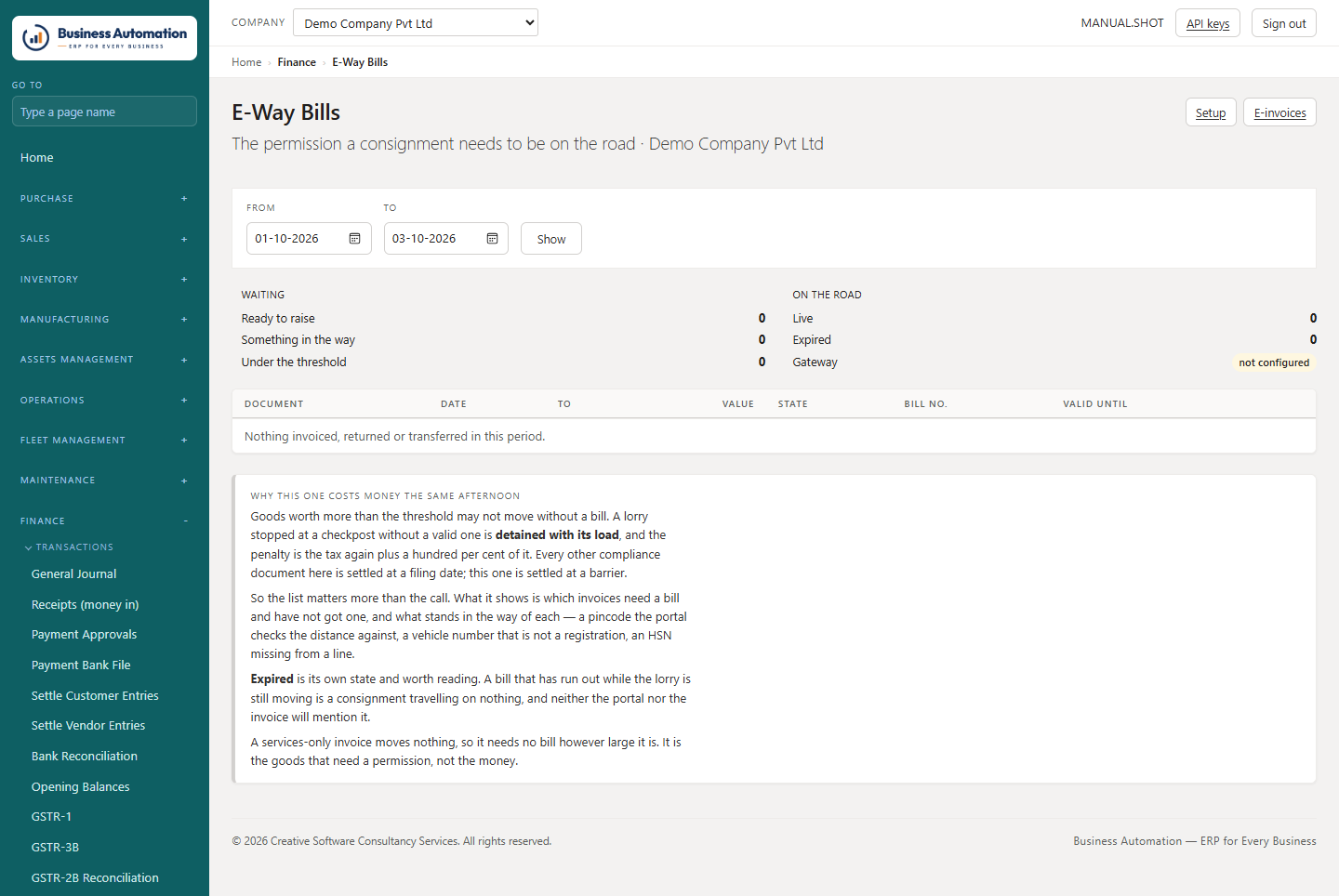Click the Home breadcrumb link
Viewport: 1339px width, 896px height.
click(246, 62)
